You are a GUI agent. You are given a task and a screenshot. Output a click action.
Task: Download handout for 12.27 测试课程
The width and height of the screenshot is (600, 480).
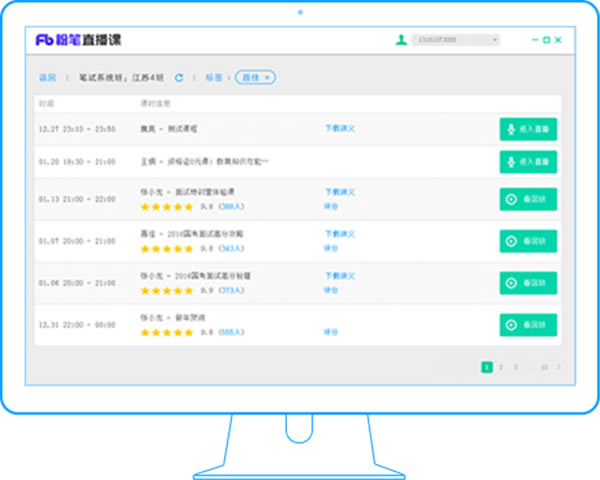coord(340,128)
